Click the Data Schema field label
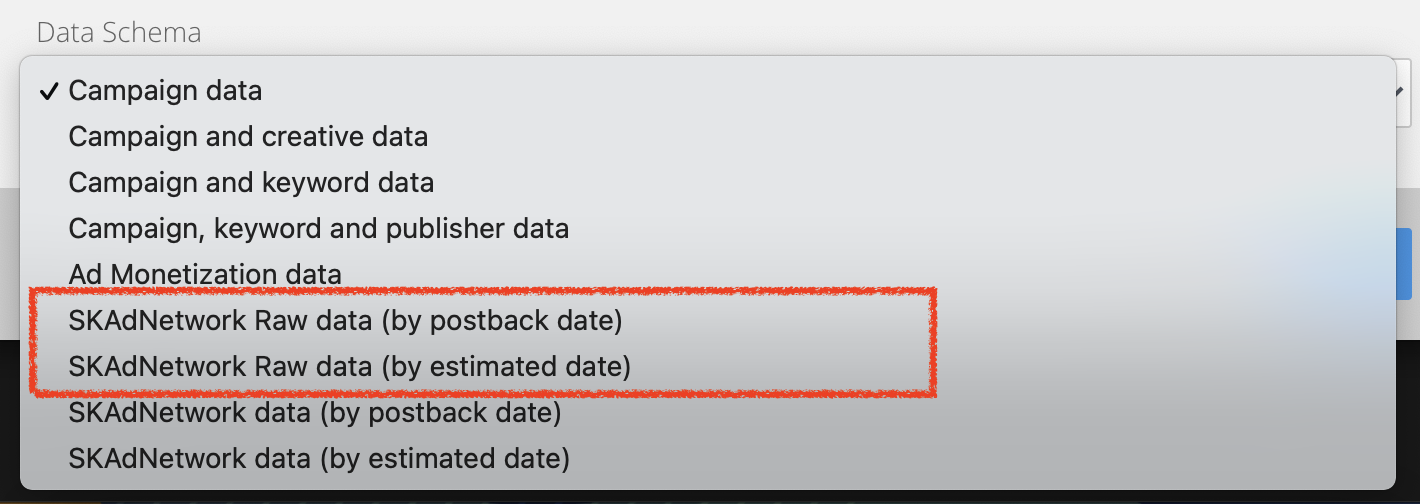Image resolution: width=1420 pixels, height=504 pixels. coord(119,32)
